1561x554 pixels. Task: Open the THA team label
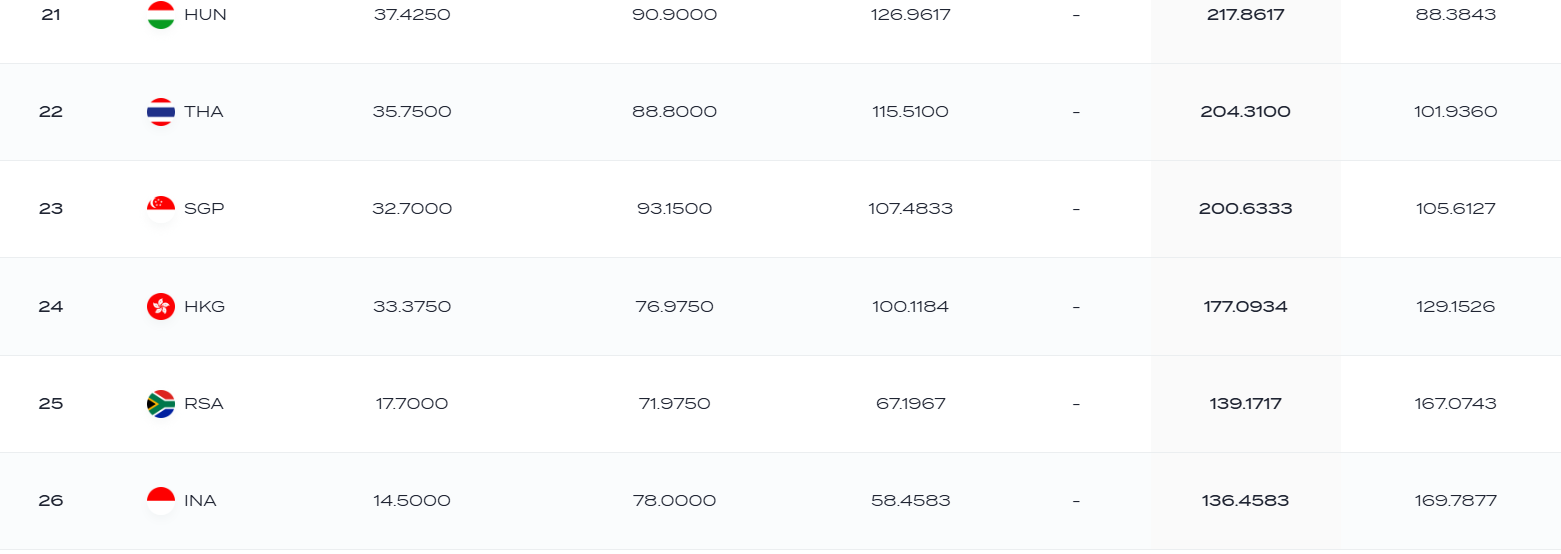point(204,112)
